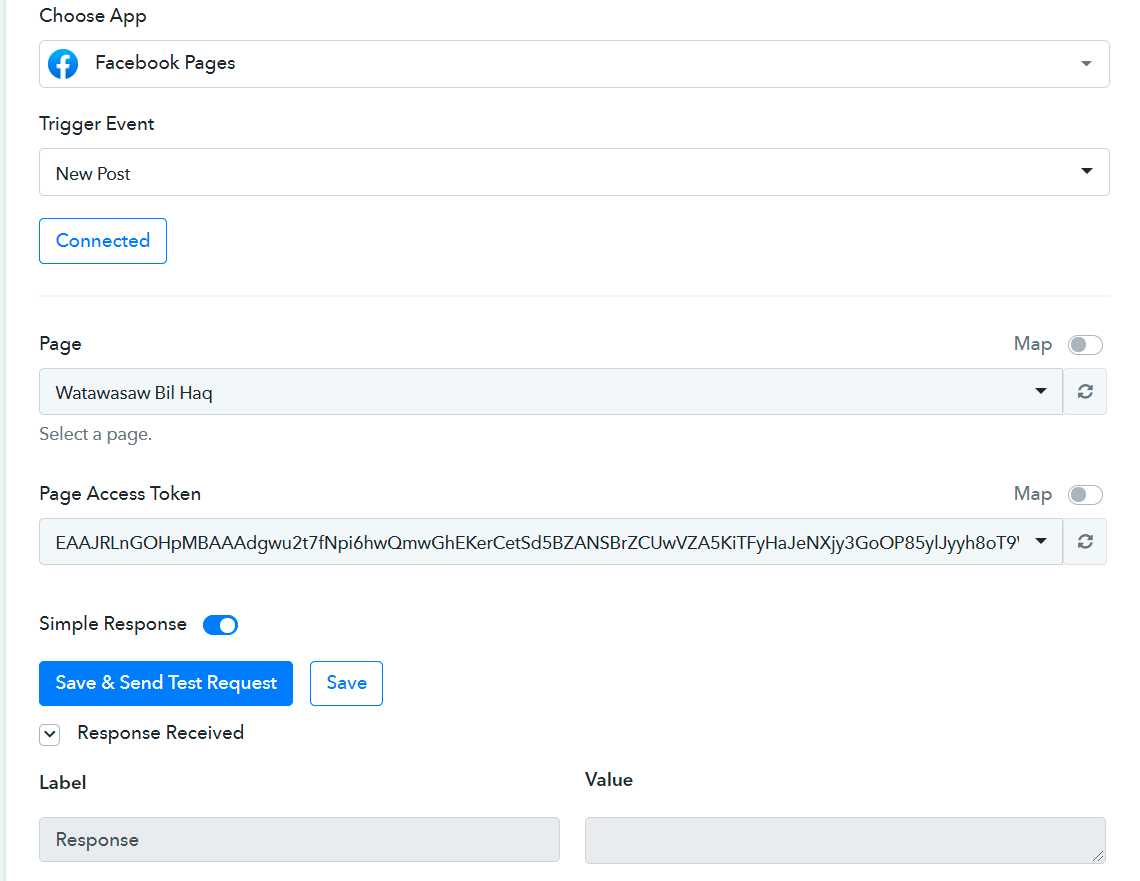The height and width of the screenshot is (881, 1140).
Task: Click the 'Value' column heading
Action: (x=609, y=780)
